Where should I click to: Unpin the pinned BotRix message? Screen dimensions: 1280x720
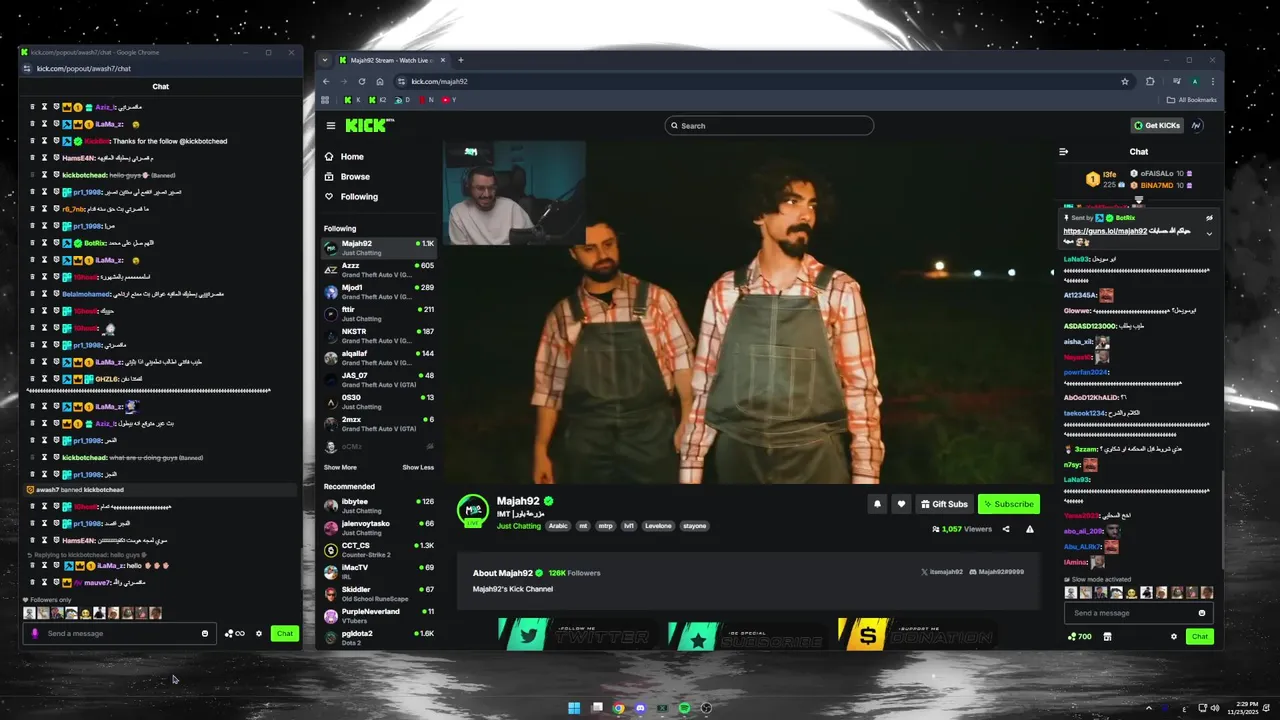1209,218
